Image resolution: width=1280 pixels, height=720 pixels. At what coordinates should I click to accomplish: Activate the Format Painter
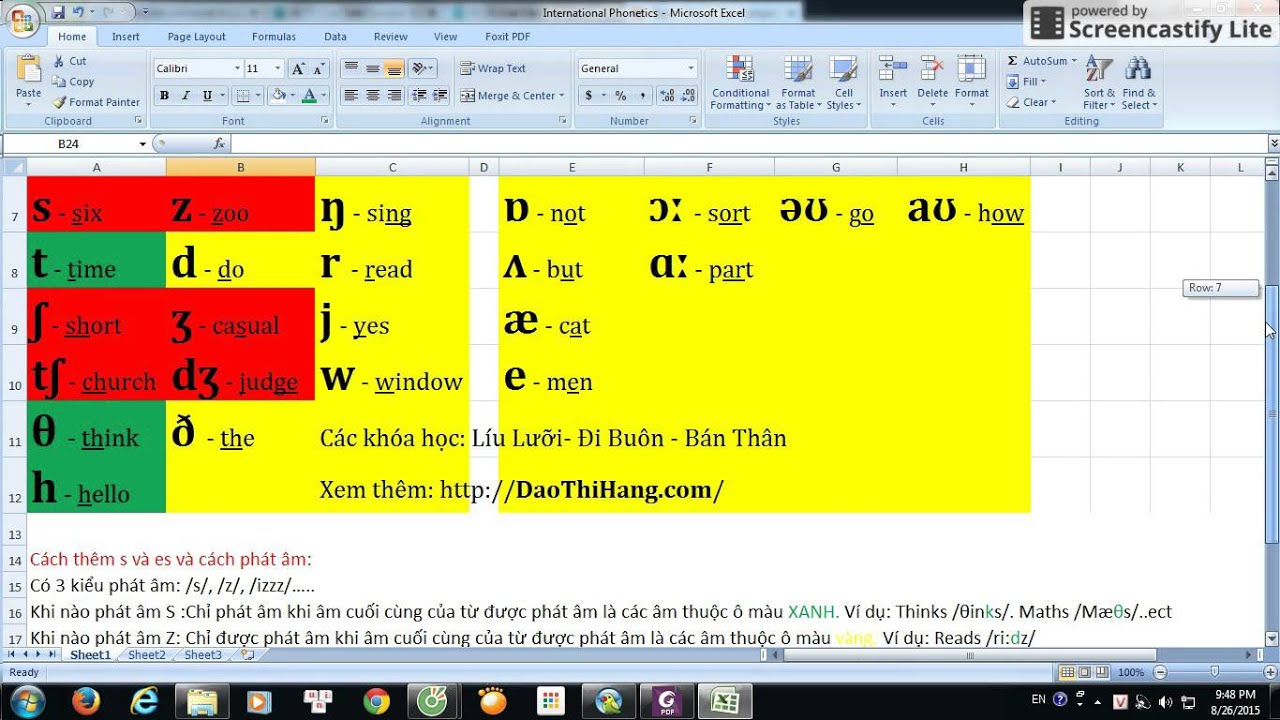pos(96,102)
